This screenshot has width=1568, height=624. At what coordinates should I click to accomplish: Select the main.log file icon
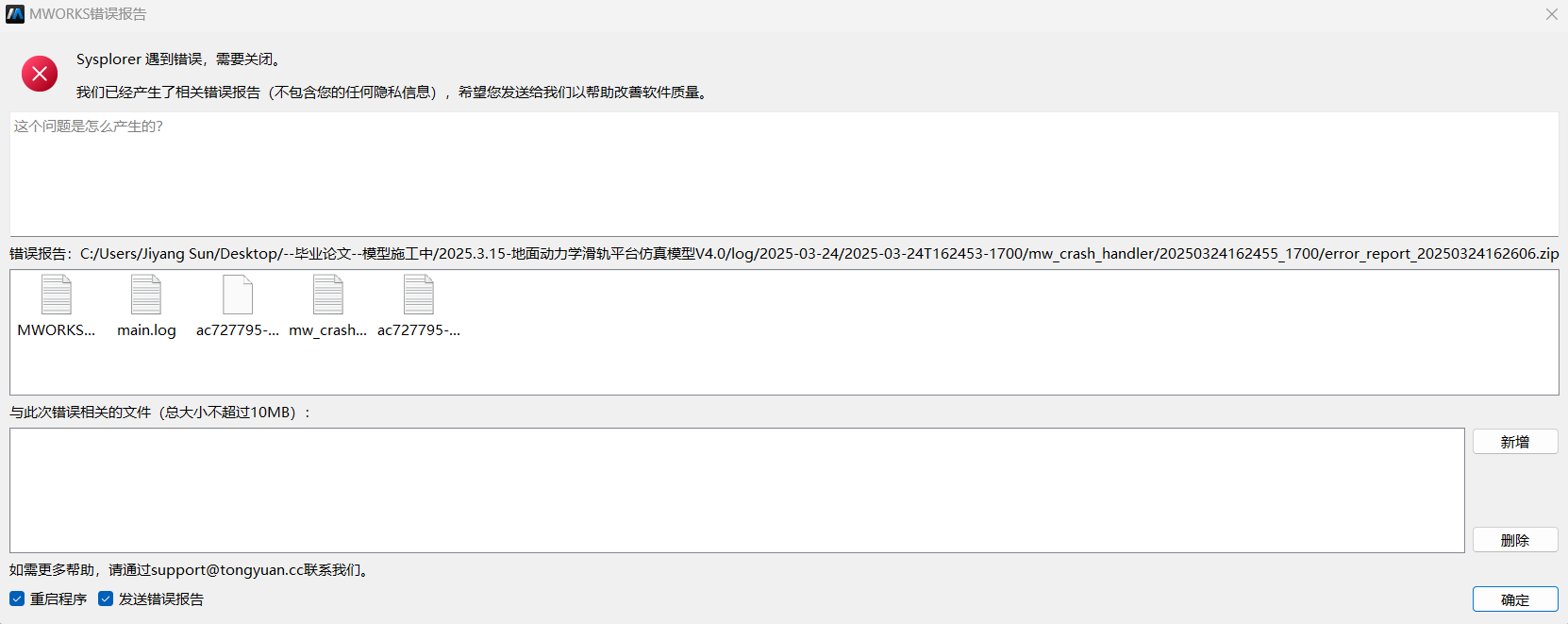point(146,295)
